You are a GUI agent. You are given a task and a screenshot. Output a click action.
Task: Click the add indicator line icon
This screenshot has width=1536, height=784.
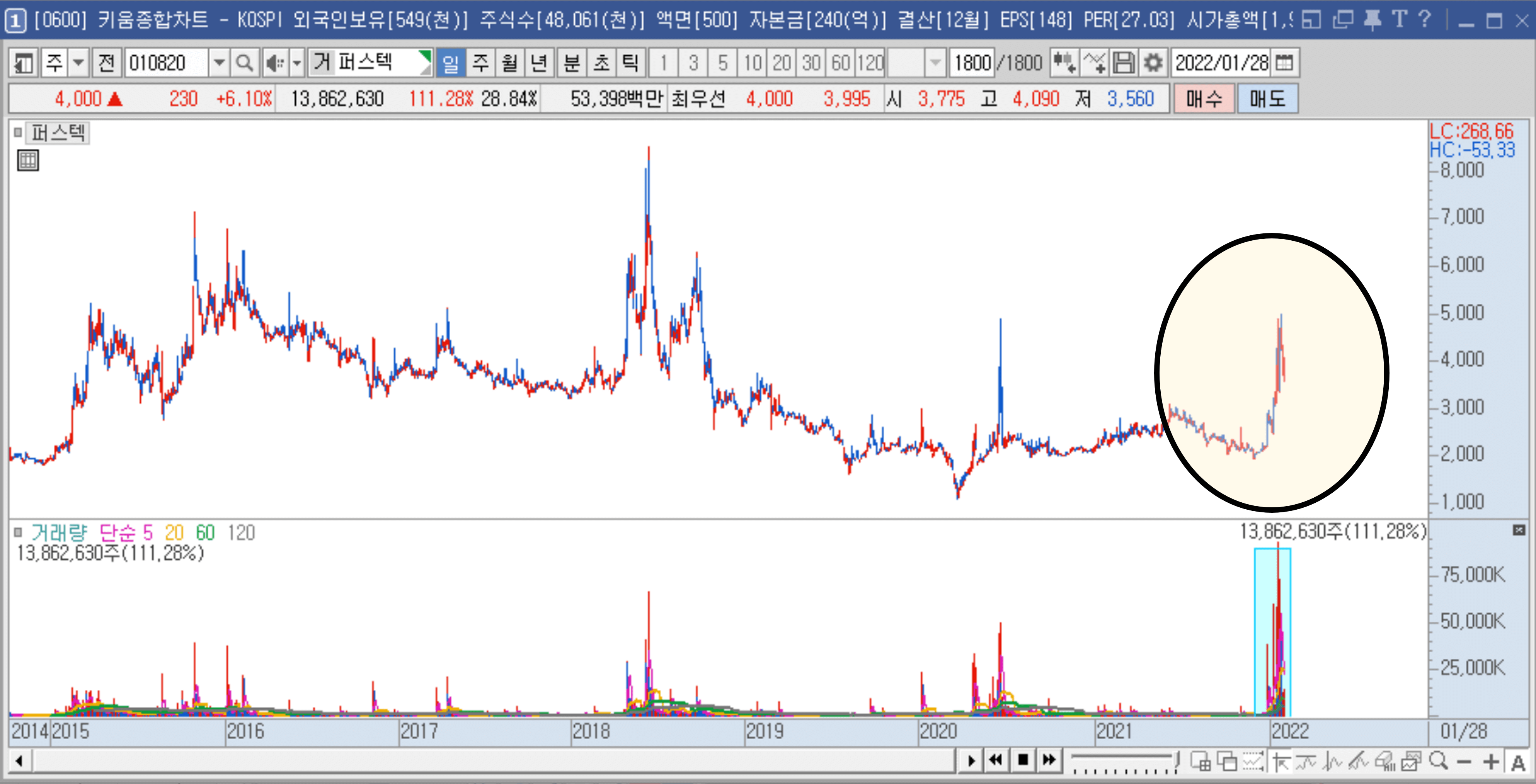1094,63
